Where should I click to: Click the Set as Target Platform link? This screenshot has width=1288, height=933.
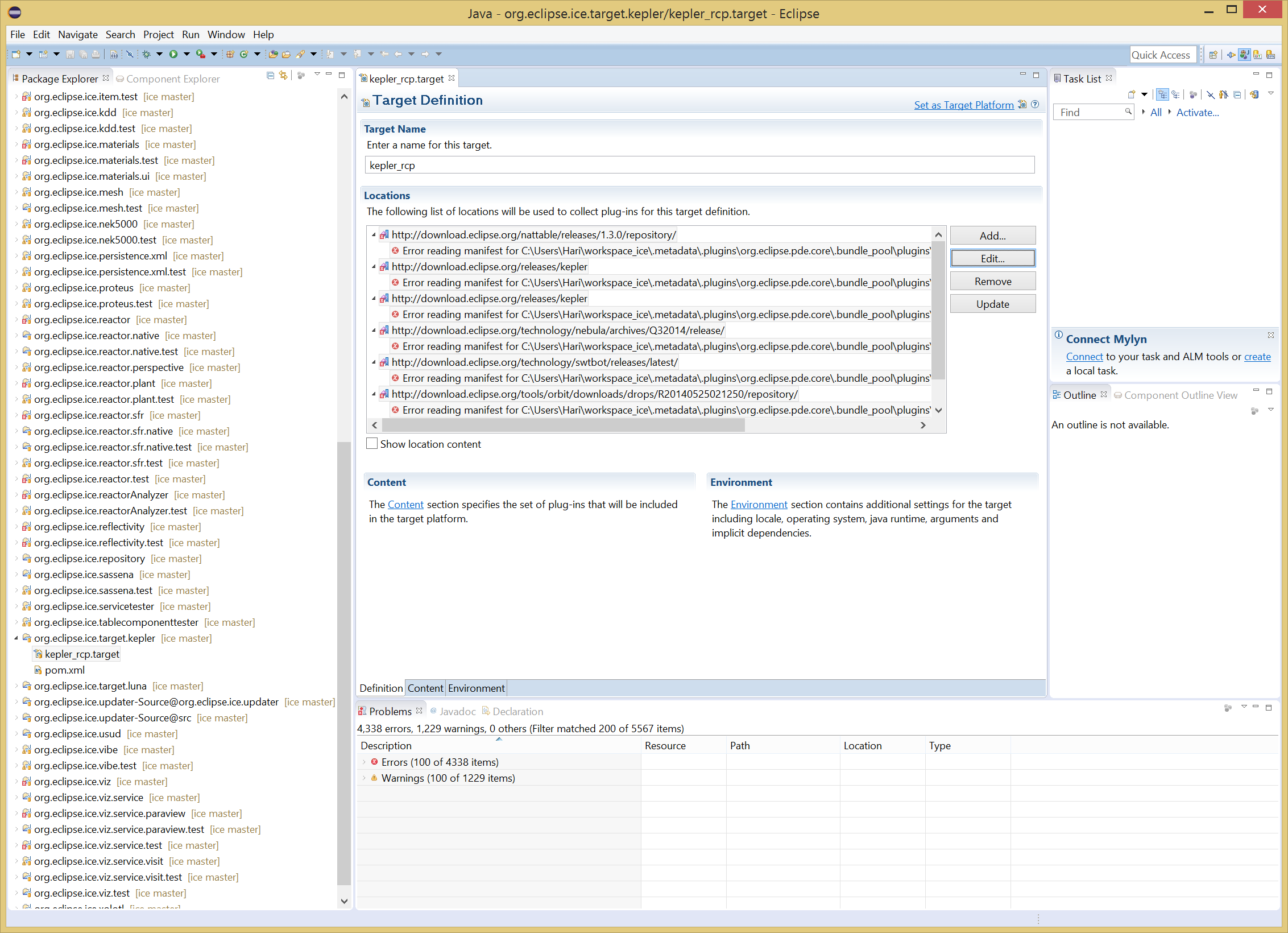pos(963,105)
